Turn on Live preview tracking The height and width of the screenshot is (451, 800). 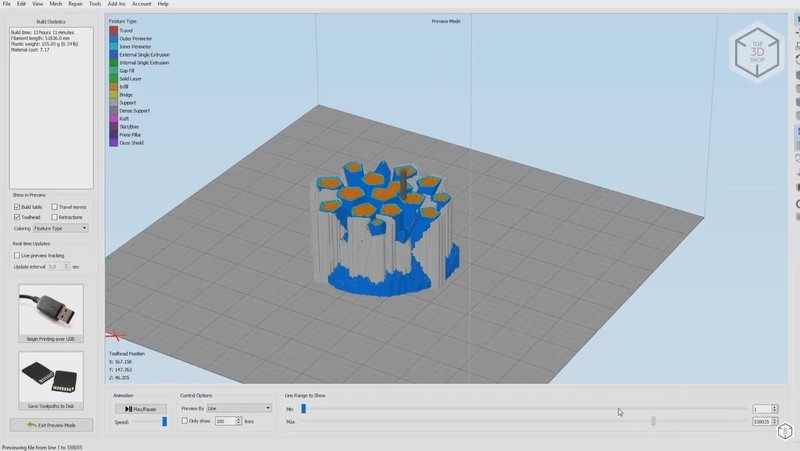[17, 256]
